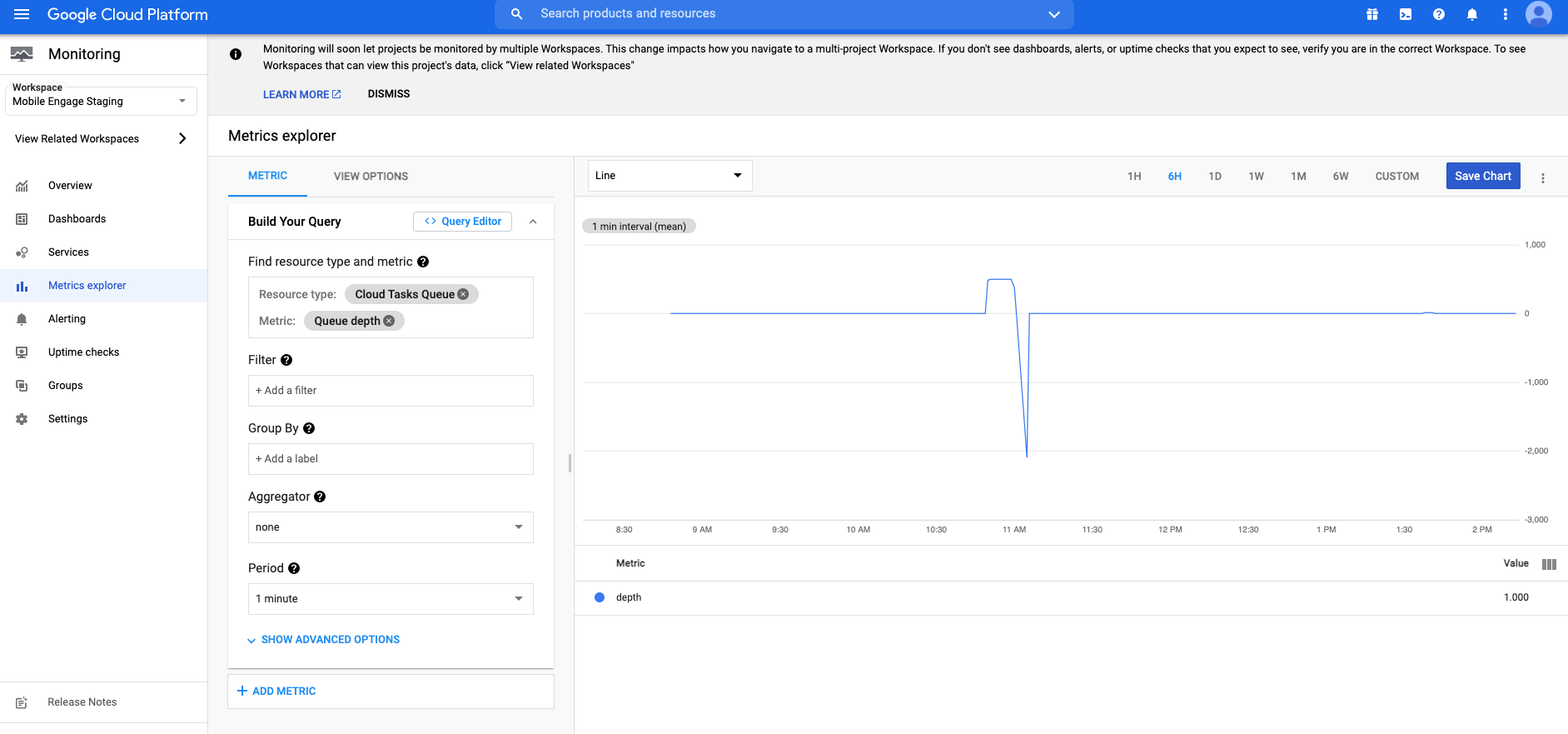Switch to the VIEW OPTIONS tab

(x=371, y=177)
